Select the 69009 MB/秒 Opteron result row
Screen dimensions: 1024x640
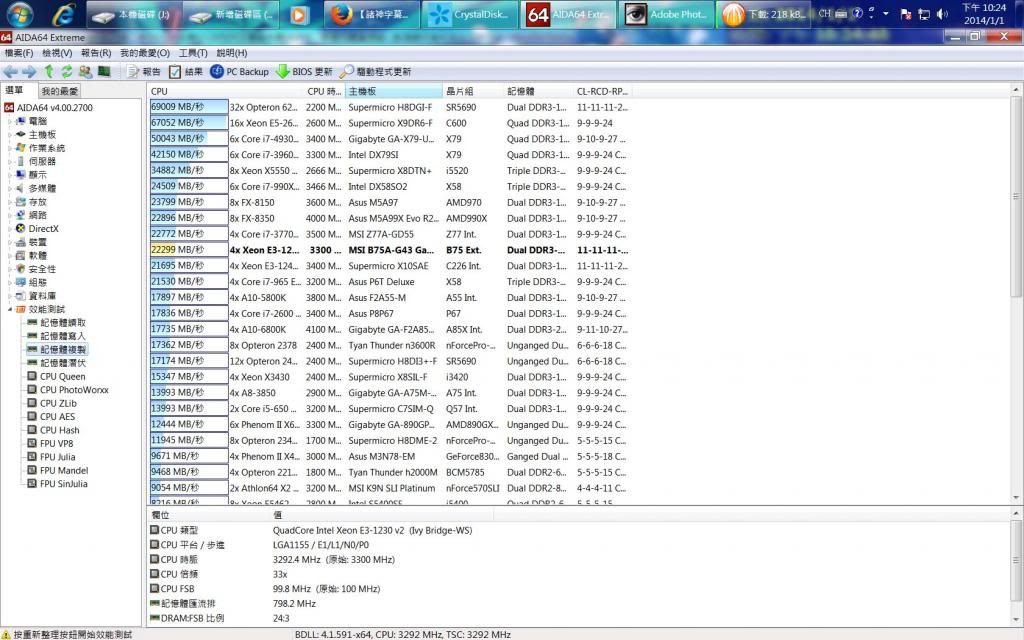point(389,107)
